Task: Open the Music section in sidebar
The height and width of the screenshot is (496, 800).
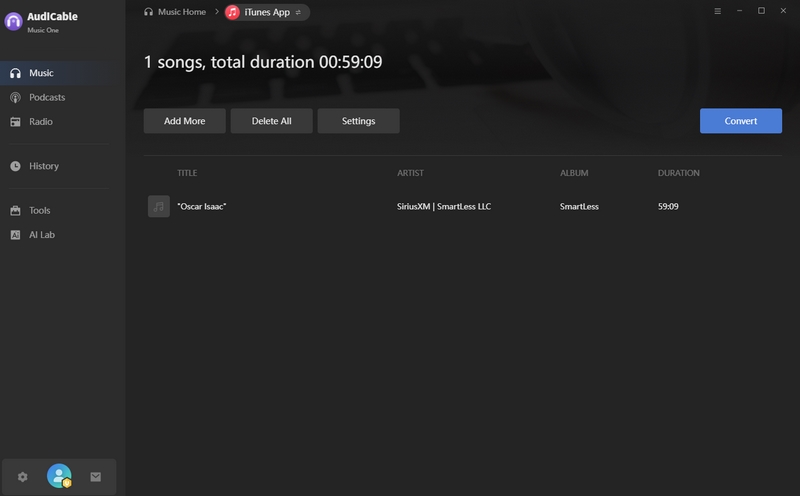Action: [x=55, y=73]
